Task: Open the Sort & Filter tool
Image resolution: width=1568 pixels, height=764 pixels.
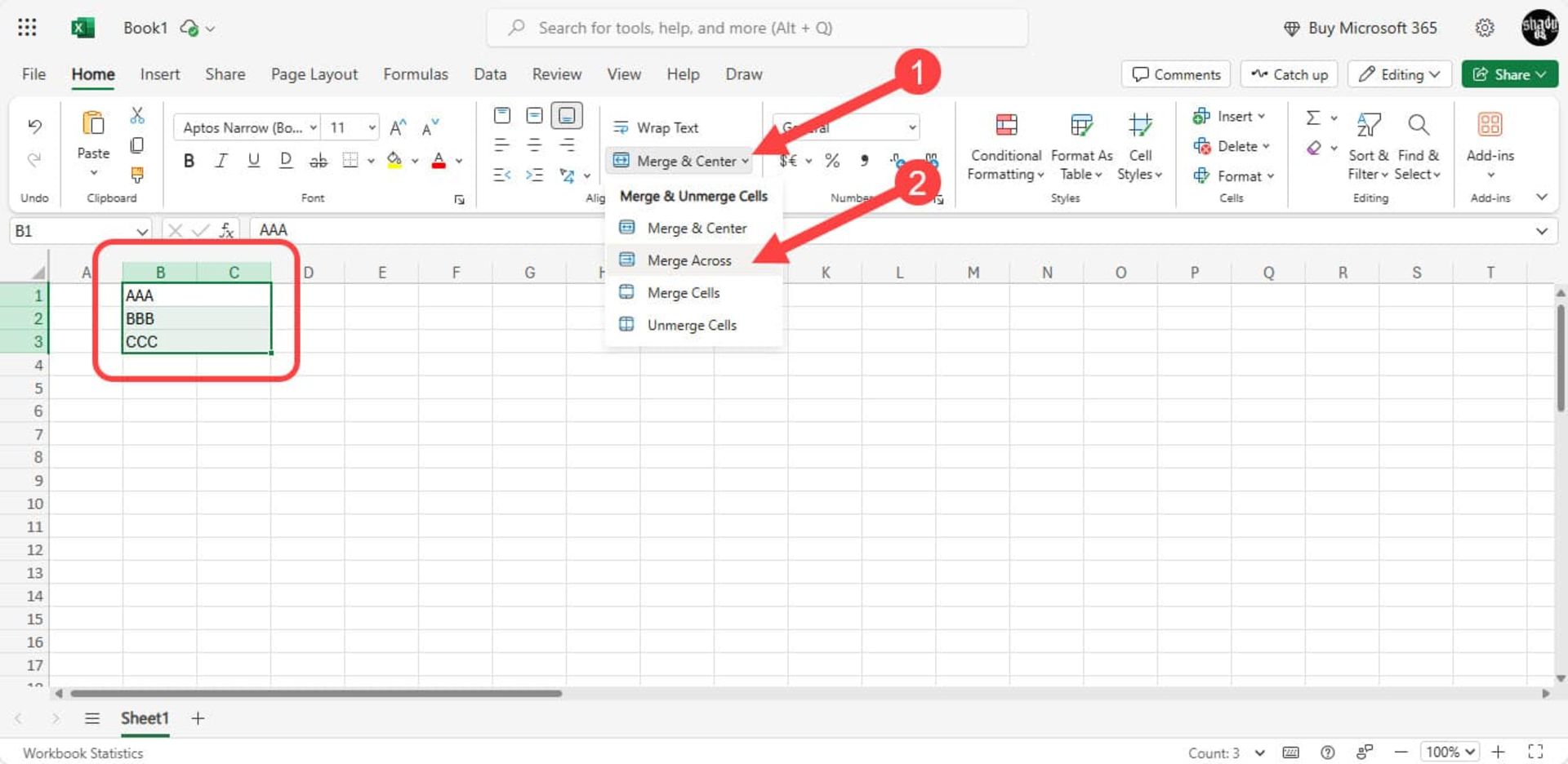Action: tap(1368, 147)
